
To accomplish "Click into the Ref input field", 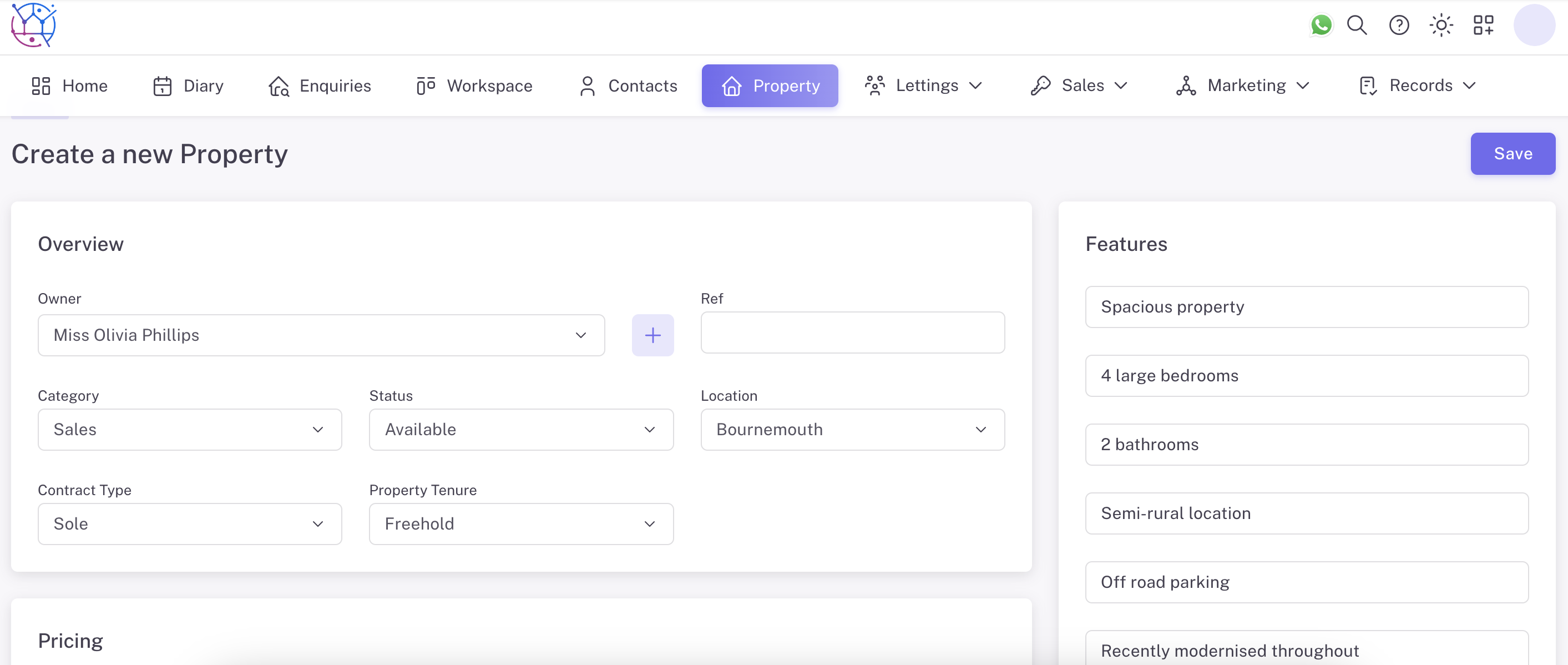I will pyautogui.click(x=852, y=332).
